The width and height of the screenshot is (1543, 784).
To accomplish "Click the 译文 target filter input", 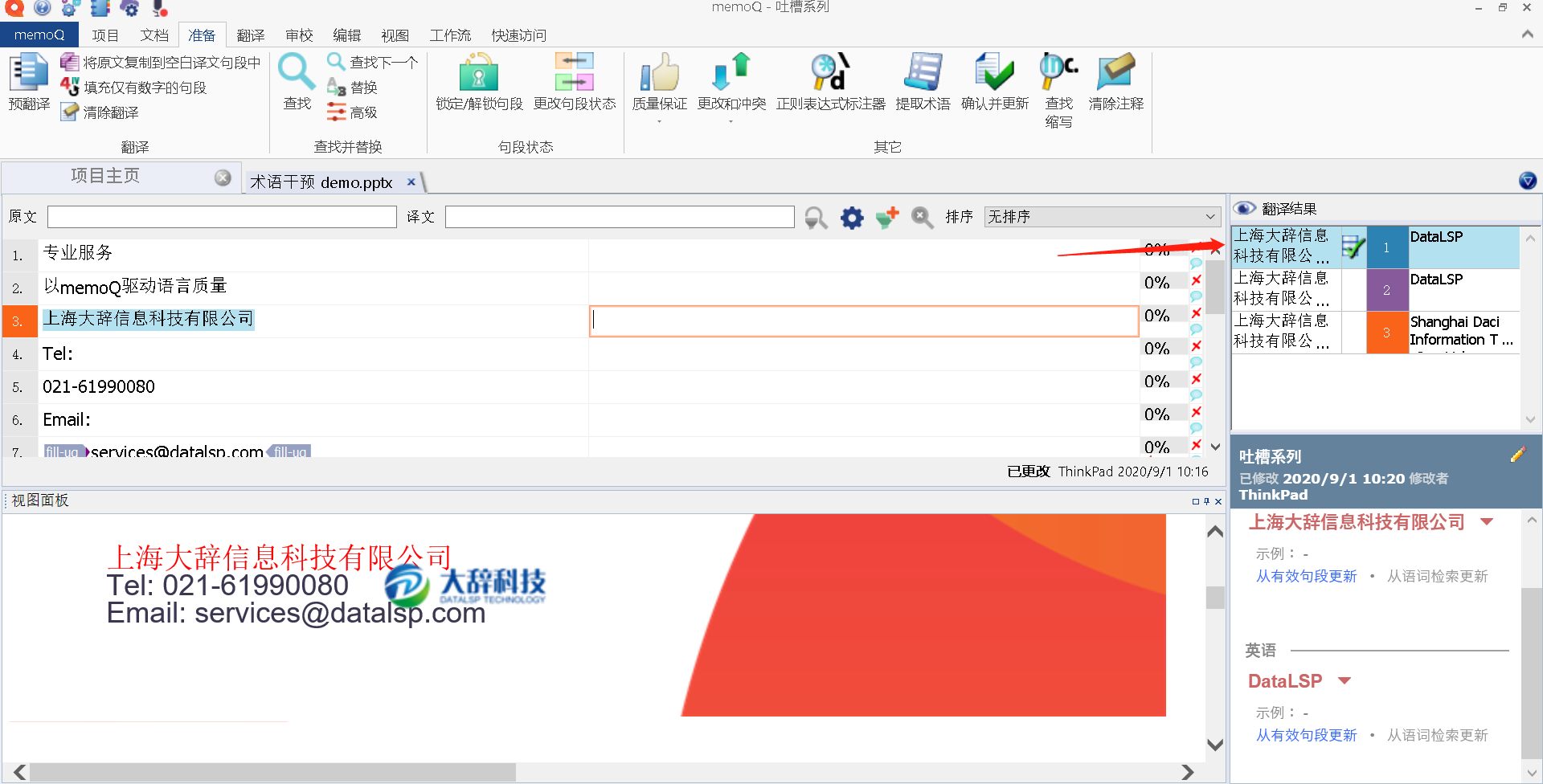I will pyautogui.click(x=620, y=217).
